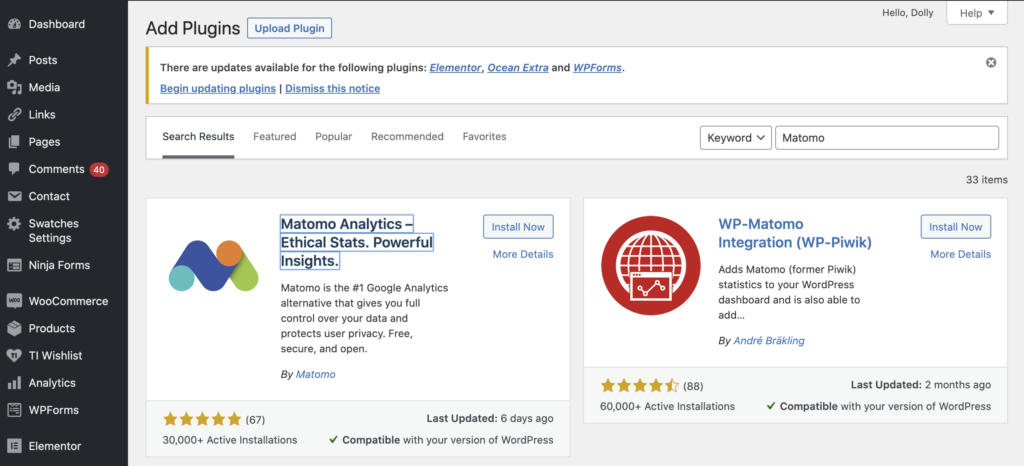Click the Elementor sidebar icon
1024x466 pixels.
coord(14,446)
